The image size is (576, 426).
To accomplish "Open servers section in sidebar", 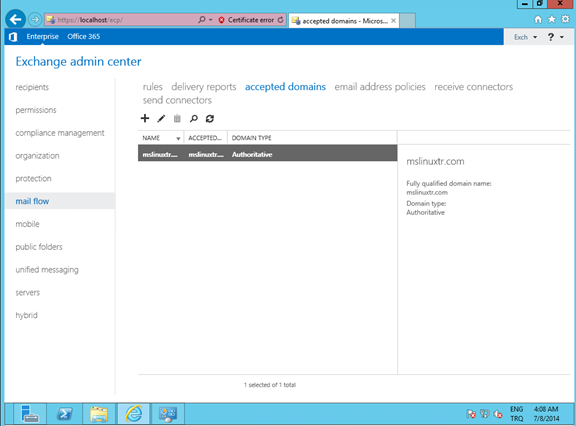I will [28, 293].
